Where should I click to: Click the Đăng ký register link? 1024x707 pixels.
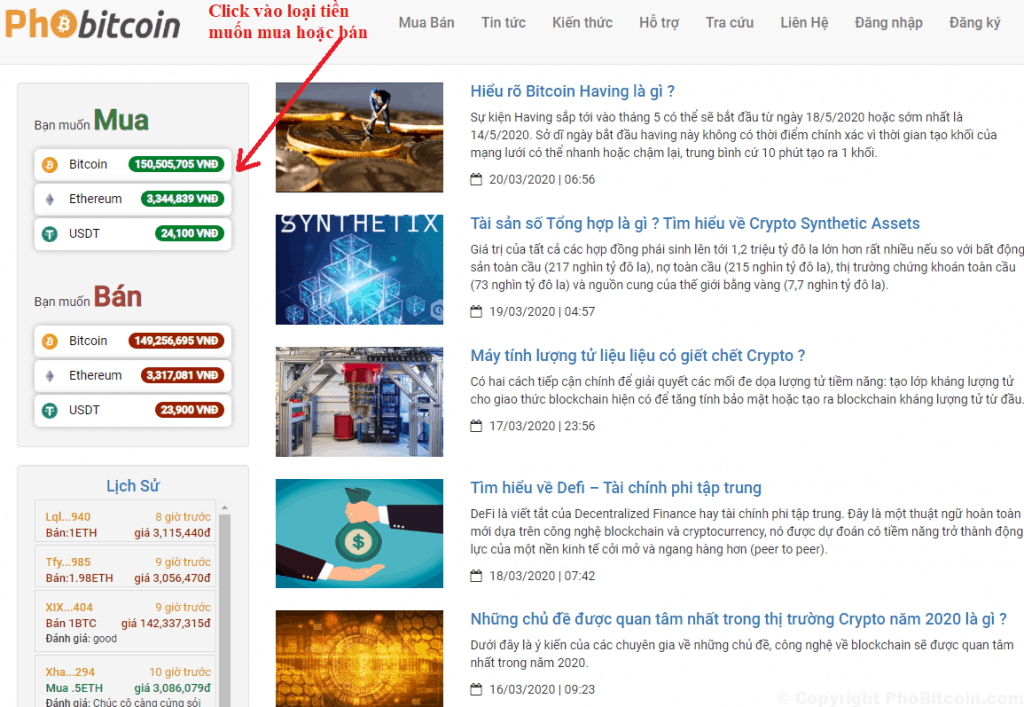(974, 23)
